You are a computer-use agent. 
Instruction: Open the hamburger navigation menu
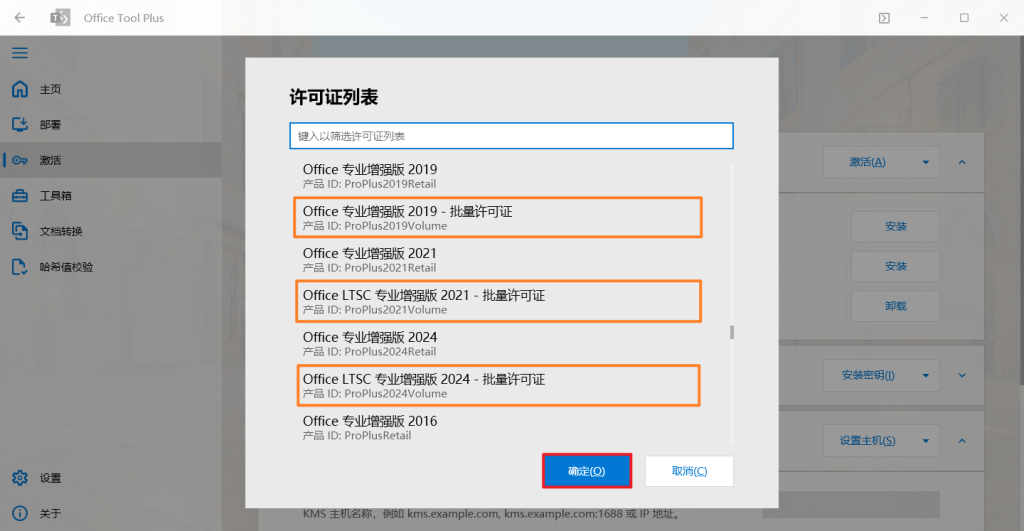[20, 53]
